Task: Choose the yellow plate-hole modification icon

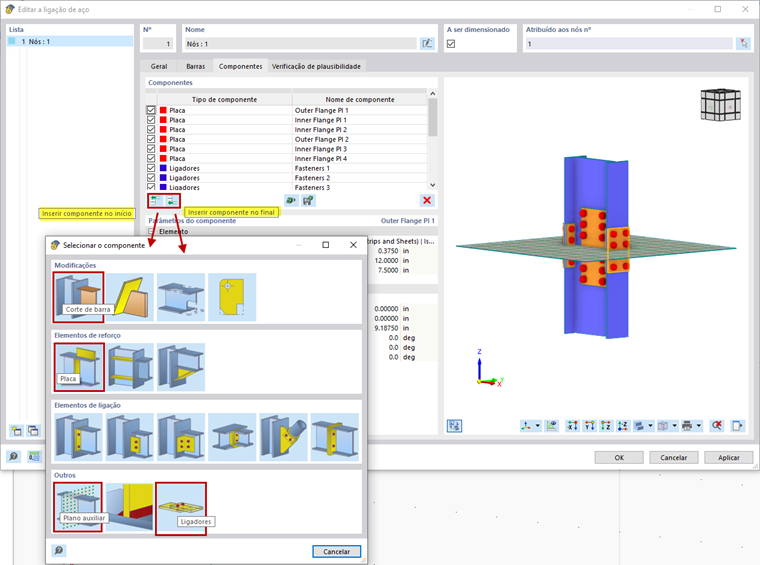Action: coord(232,297)
